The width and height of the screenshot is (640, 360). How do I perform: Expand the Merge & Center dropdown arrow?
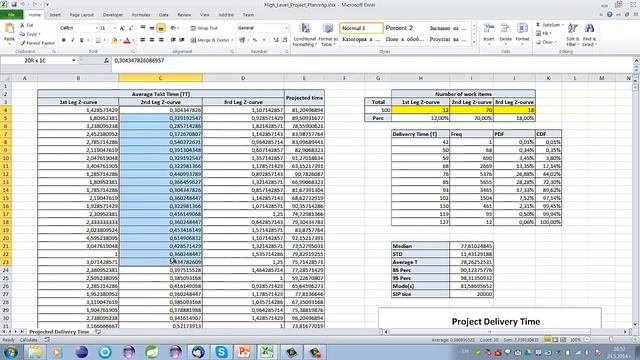pos(232,40)
